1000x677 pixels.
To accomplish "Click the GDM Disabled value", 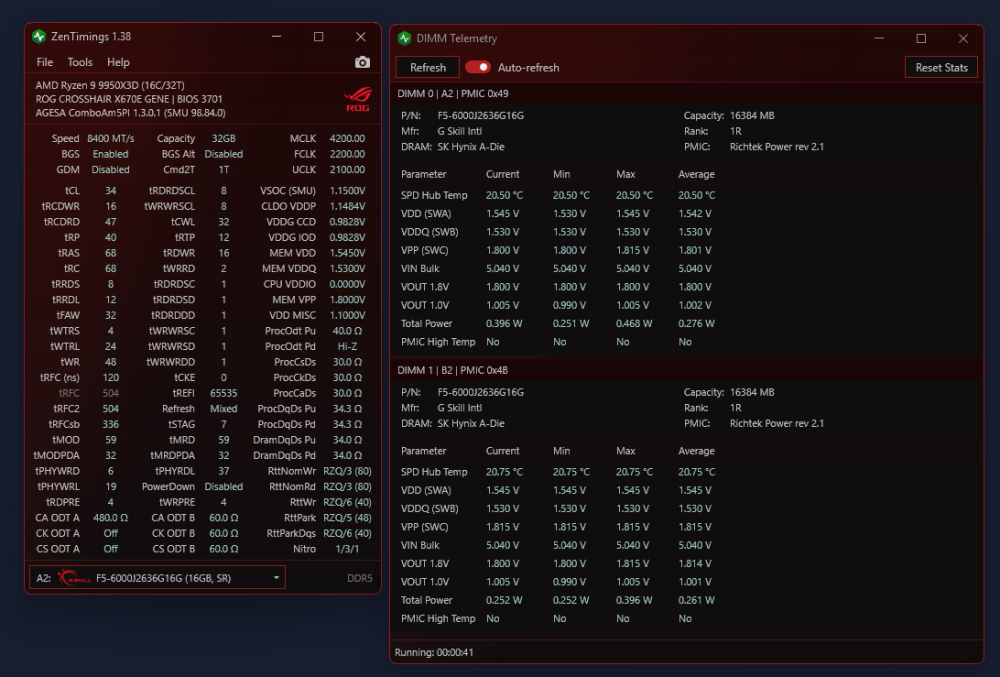I will 110,170.
